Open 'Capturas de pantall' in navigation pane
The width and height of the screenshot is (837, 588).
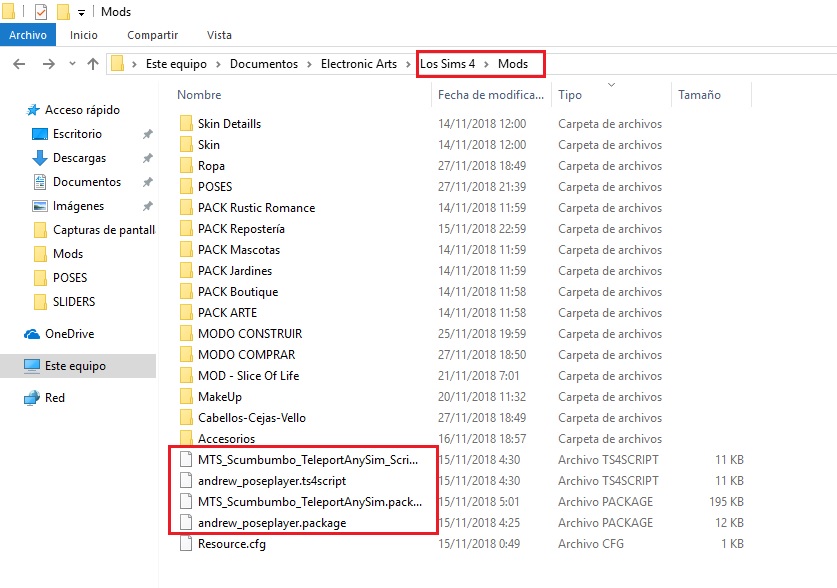104,230
